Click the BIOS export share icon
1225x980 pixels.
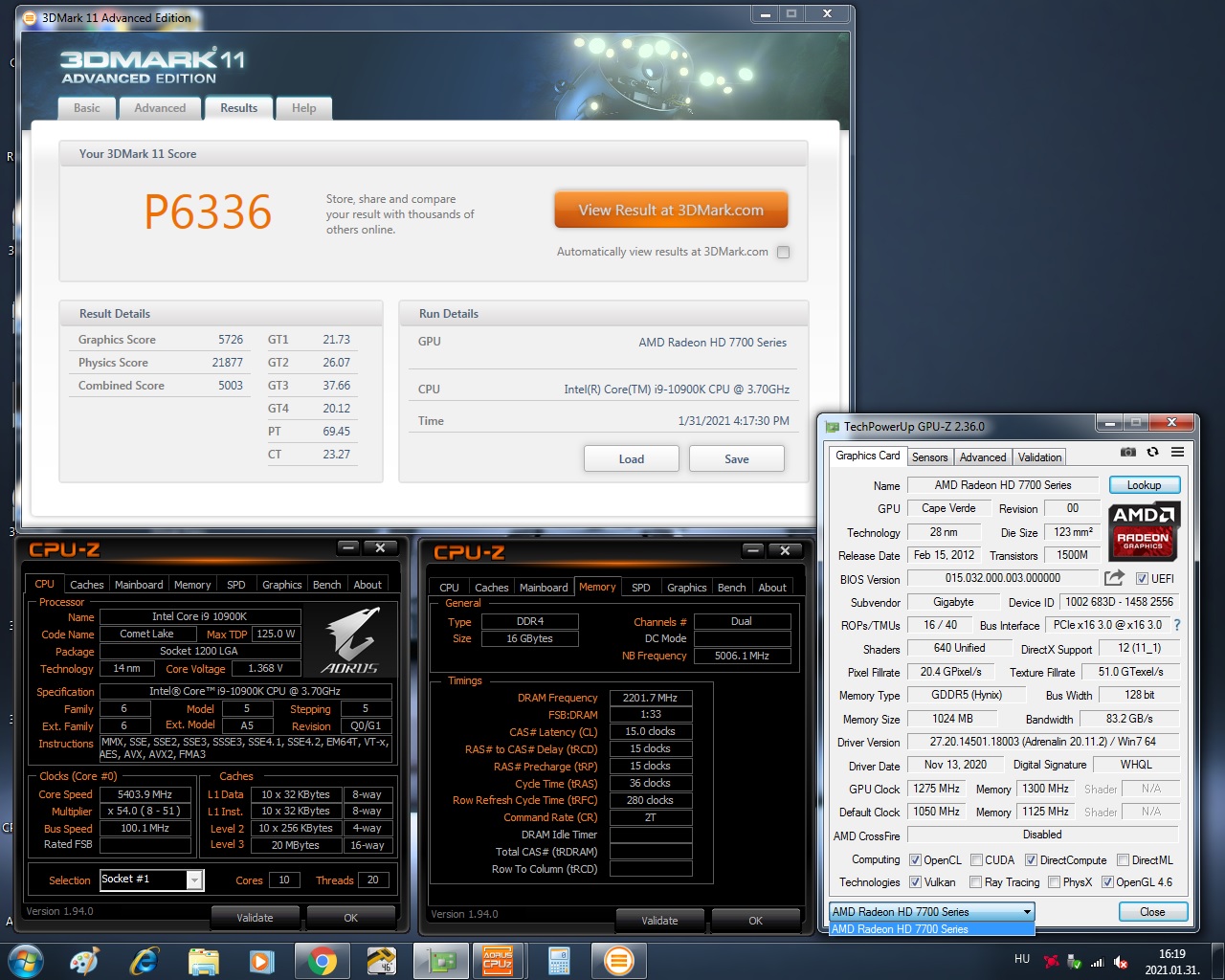point(1114,577)
